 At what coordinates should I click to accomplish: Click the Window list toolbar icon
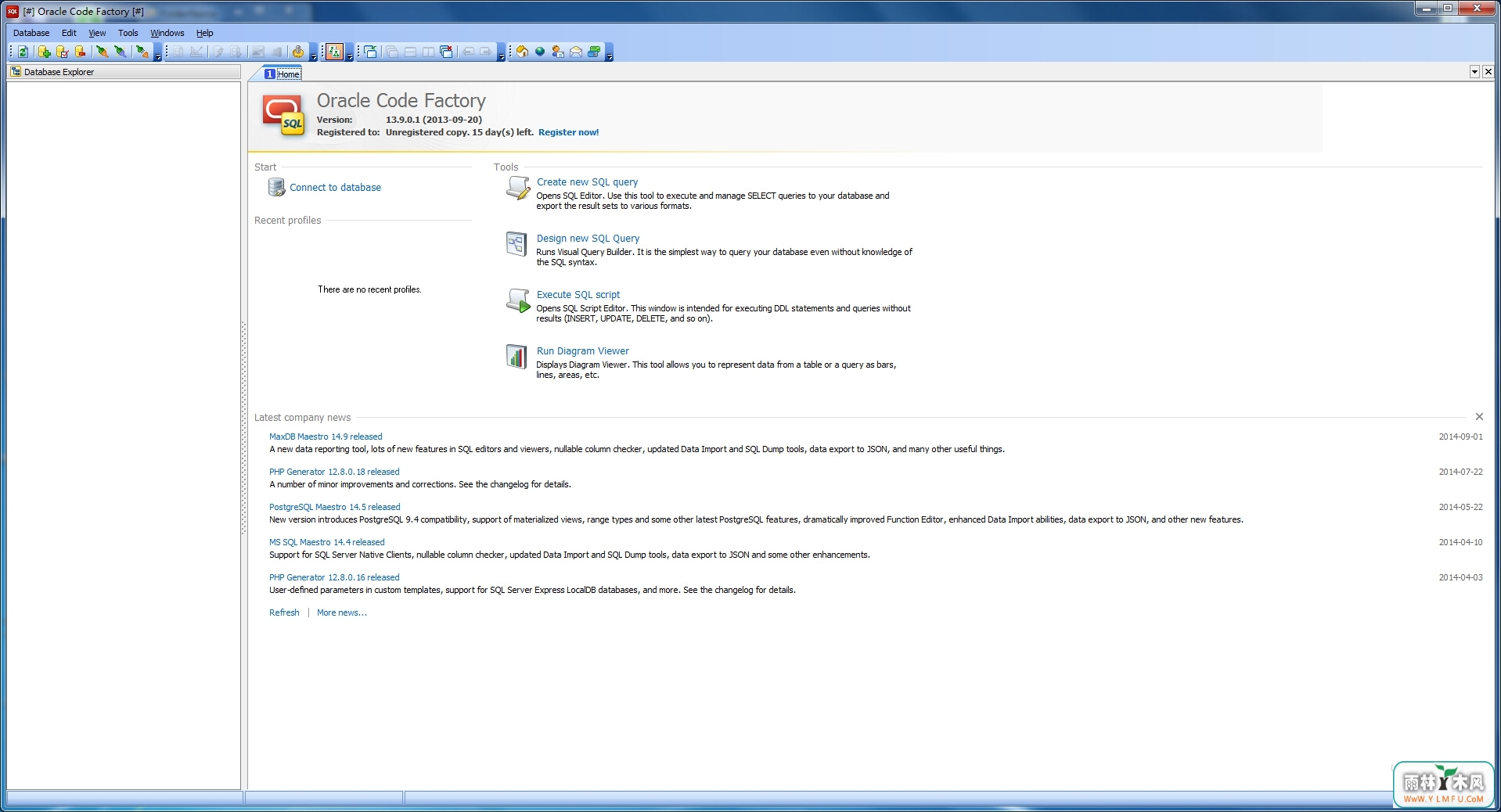point(370,52)
